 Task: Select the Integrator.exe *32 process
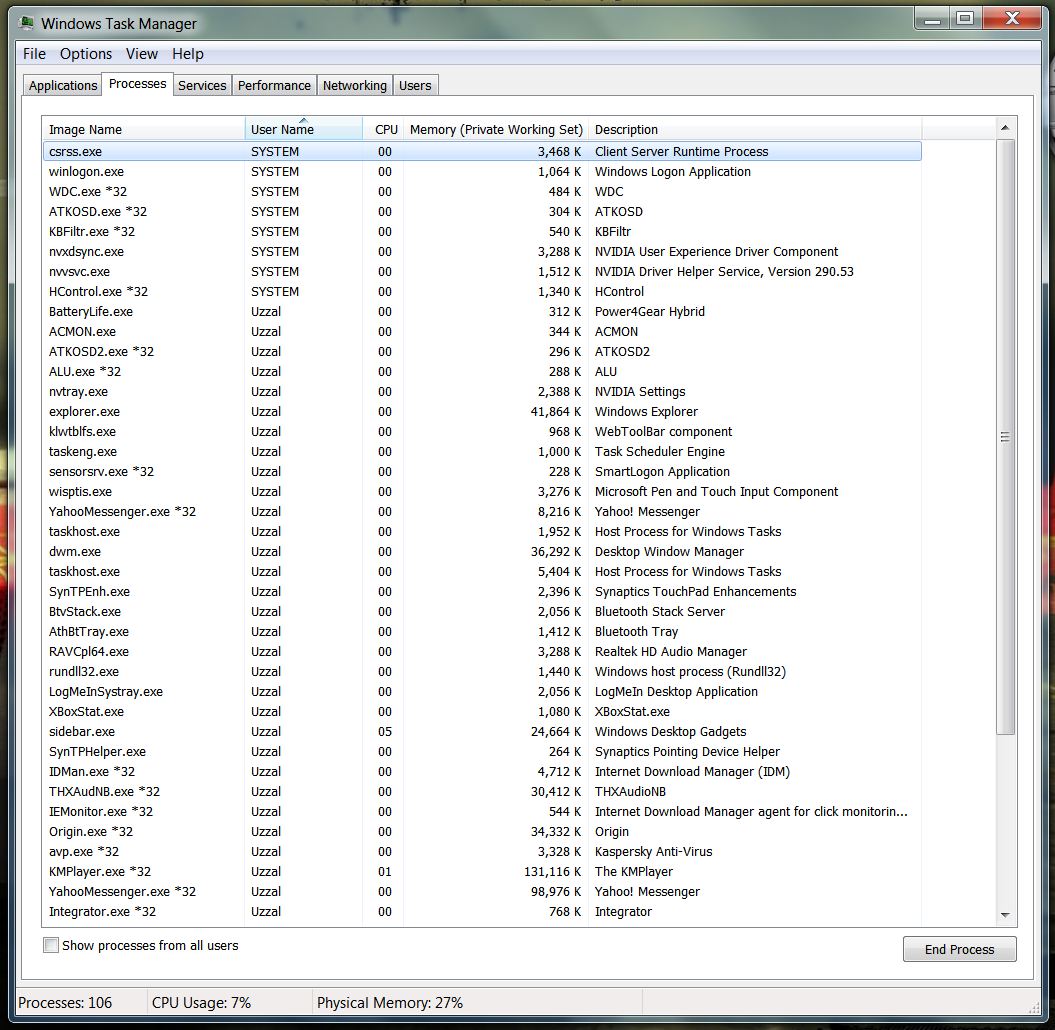click(x=482, y=912)
